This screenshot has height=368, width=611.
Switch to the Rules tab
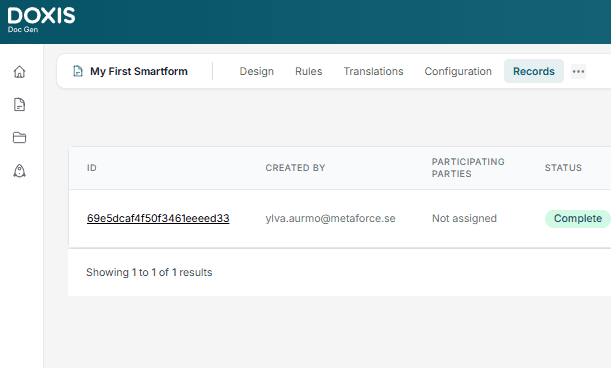tap(309, 71)
